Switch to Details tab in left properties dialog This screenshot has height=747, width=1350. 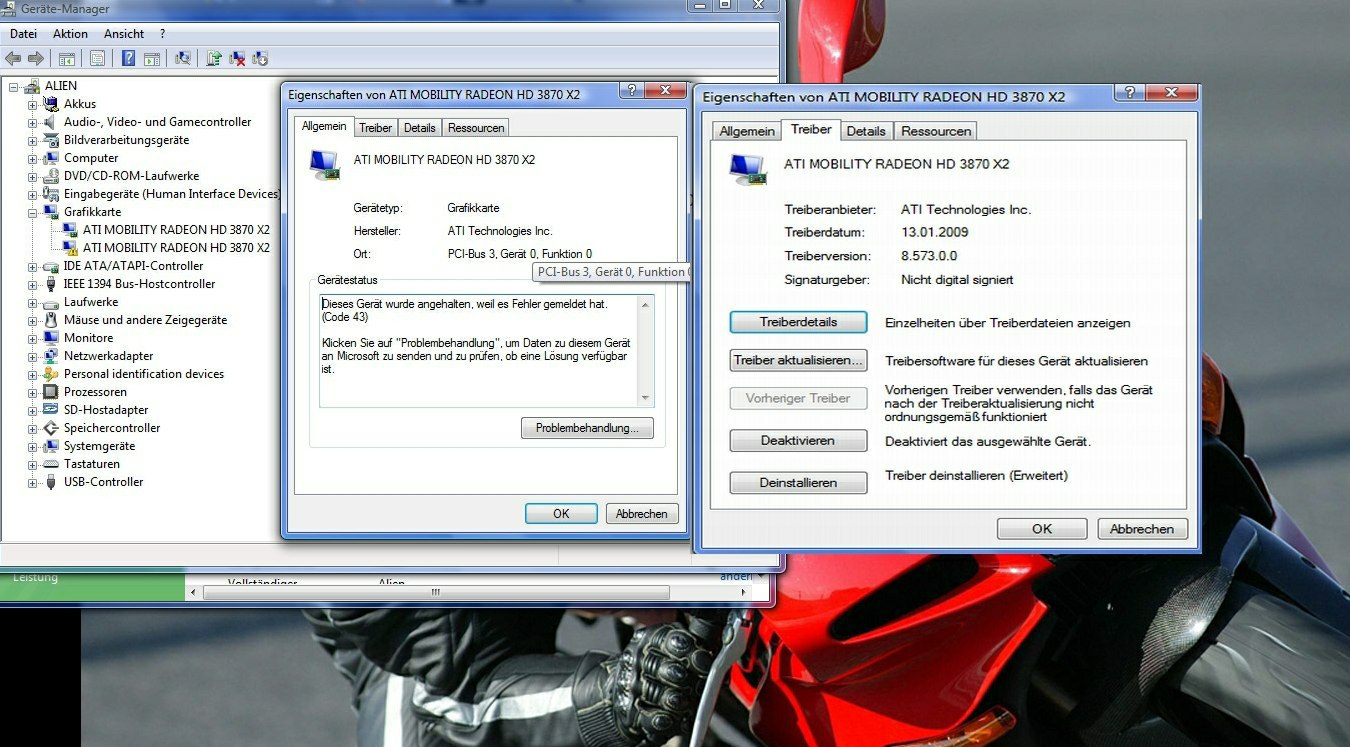click(419, 128)
